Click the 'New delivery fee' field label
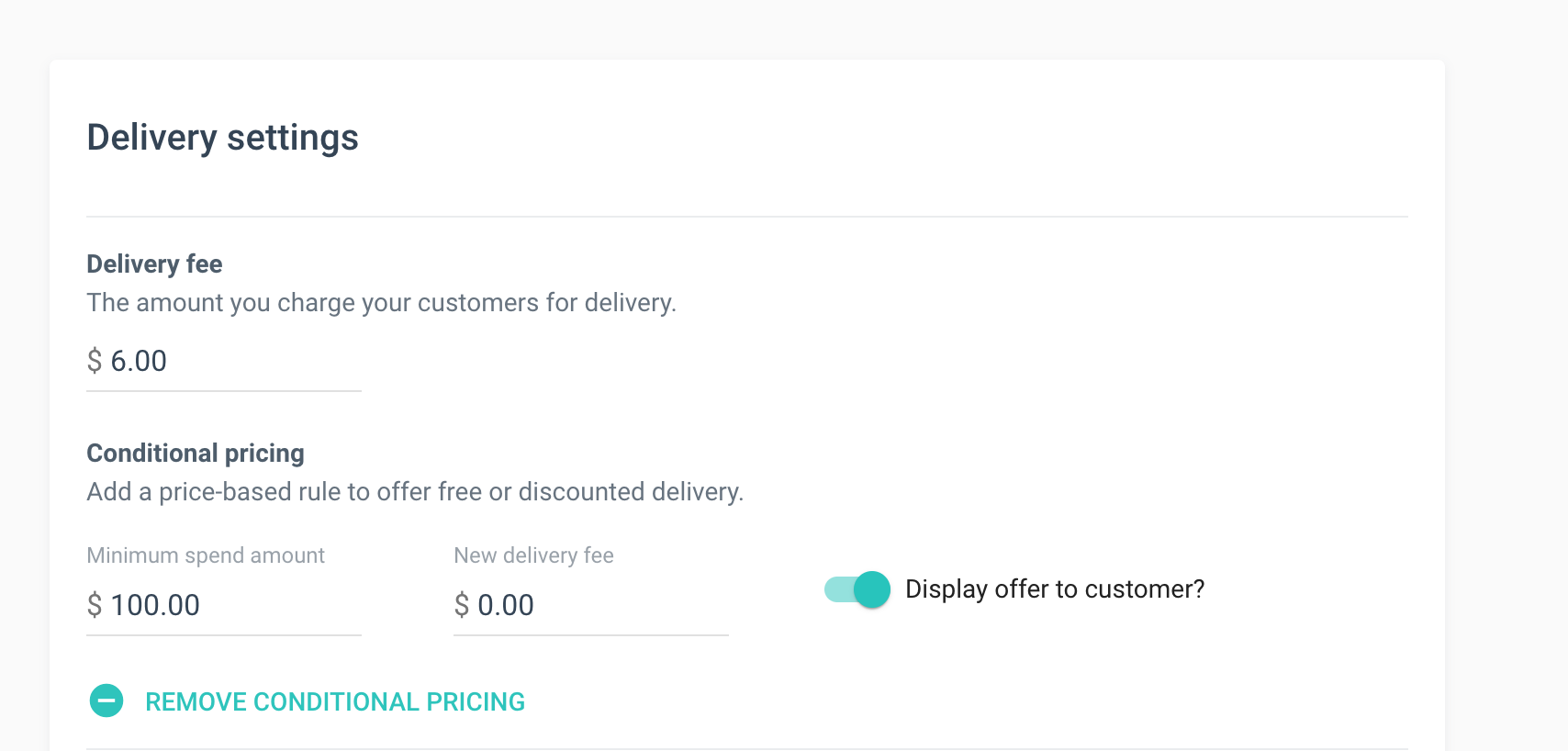 (533, 555)
